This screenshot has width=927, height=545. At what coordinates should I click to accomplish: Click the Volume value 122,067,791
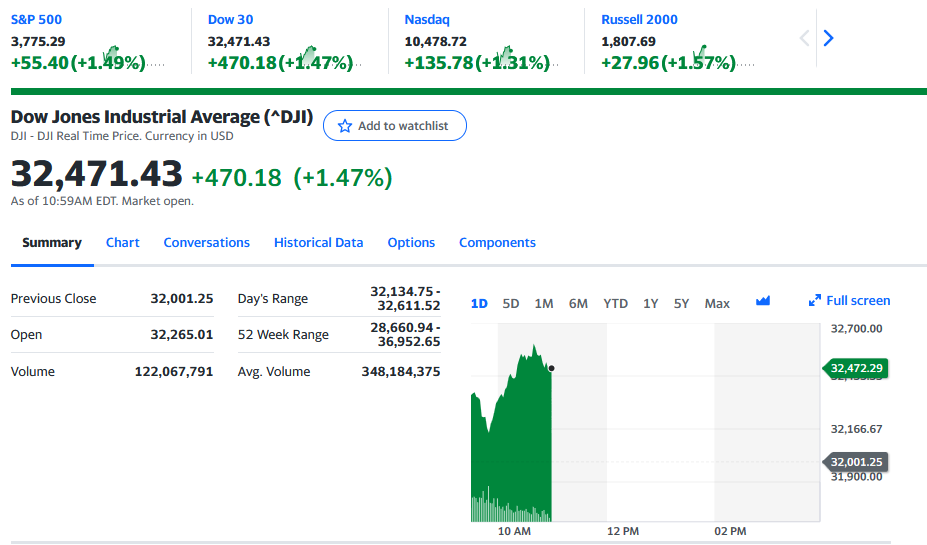coord(174,372)
